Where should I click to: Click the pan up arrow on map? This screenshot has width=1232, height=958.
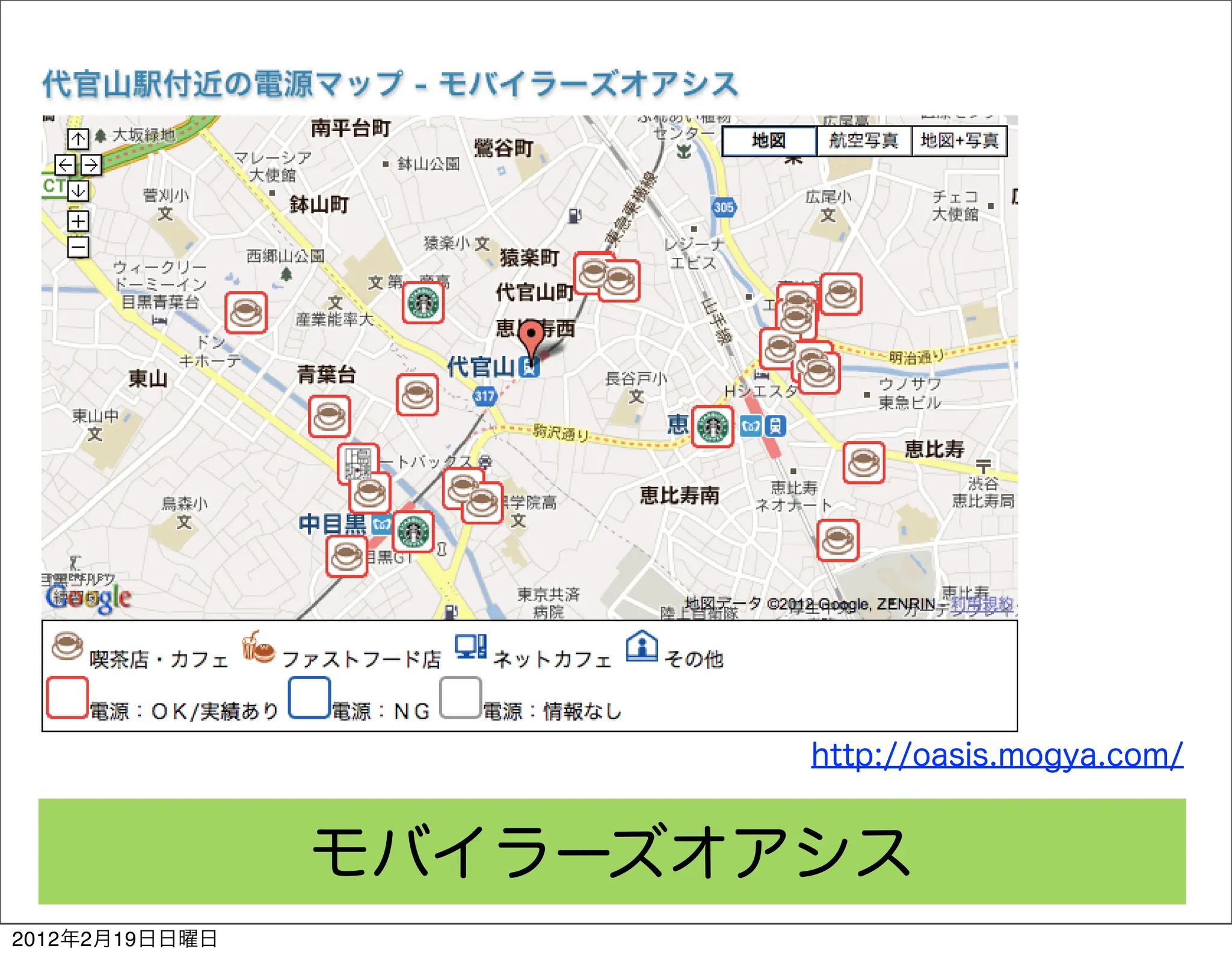pyautogui.click(x=78, y=139)
